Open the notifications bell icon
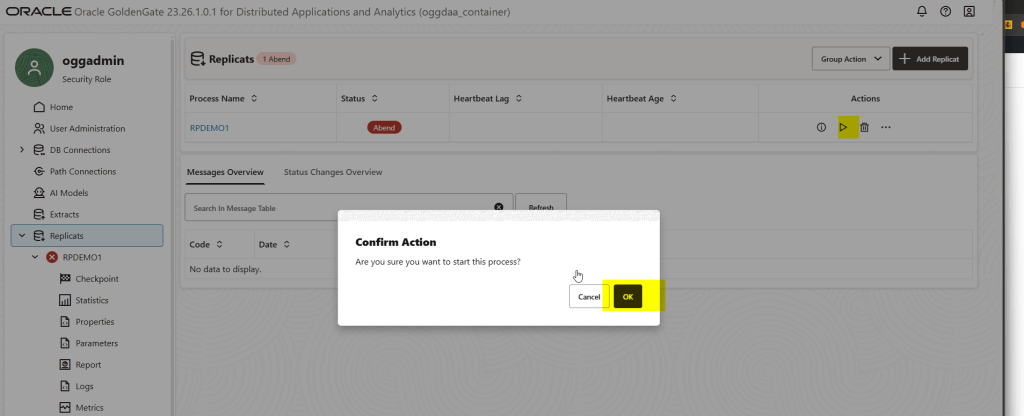The image size is (1024, 416). [922, 11]
